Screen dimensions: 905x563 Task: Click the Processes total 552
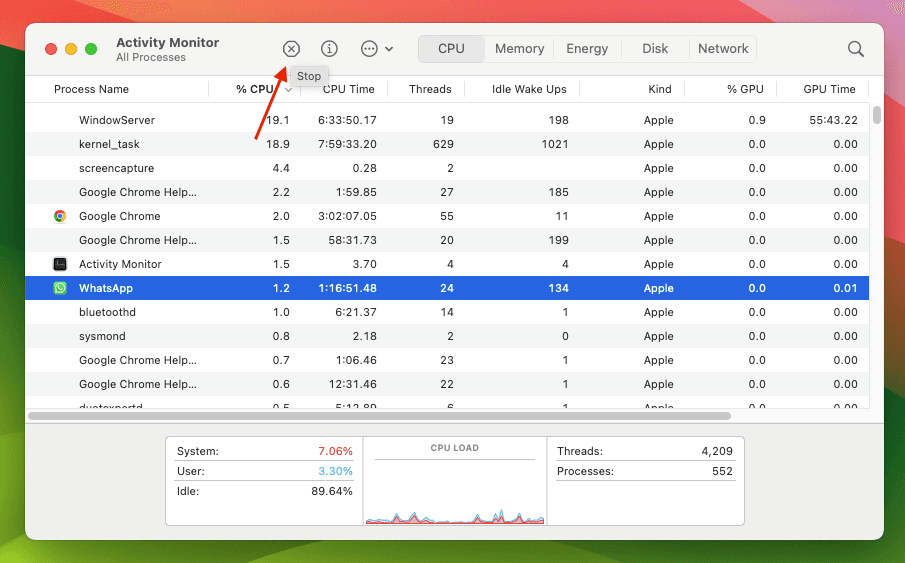coord(722,471)
